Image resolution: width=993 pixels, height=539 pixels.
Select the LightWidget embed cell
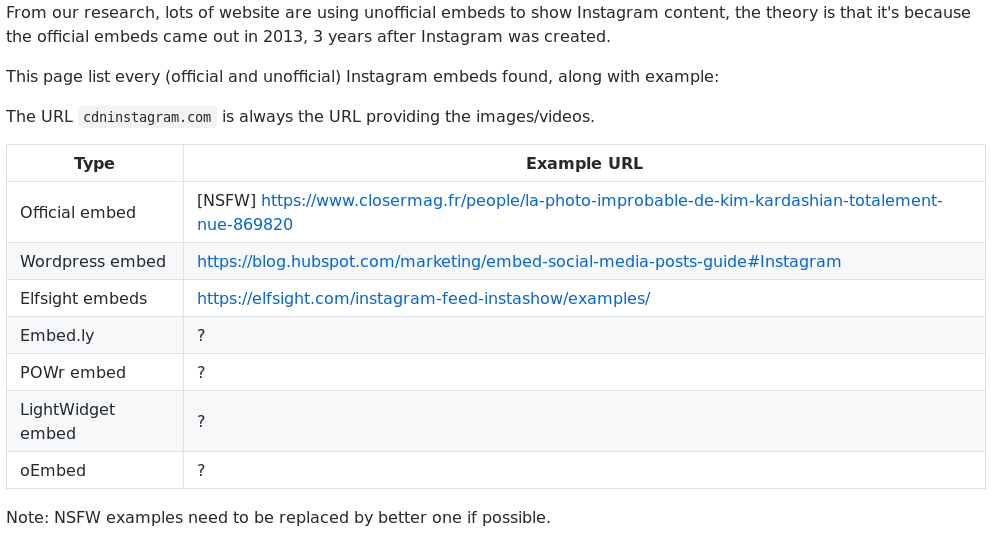tap(95, 421)
